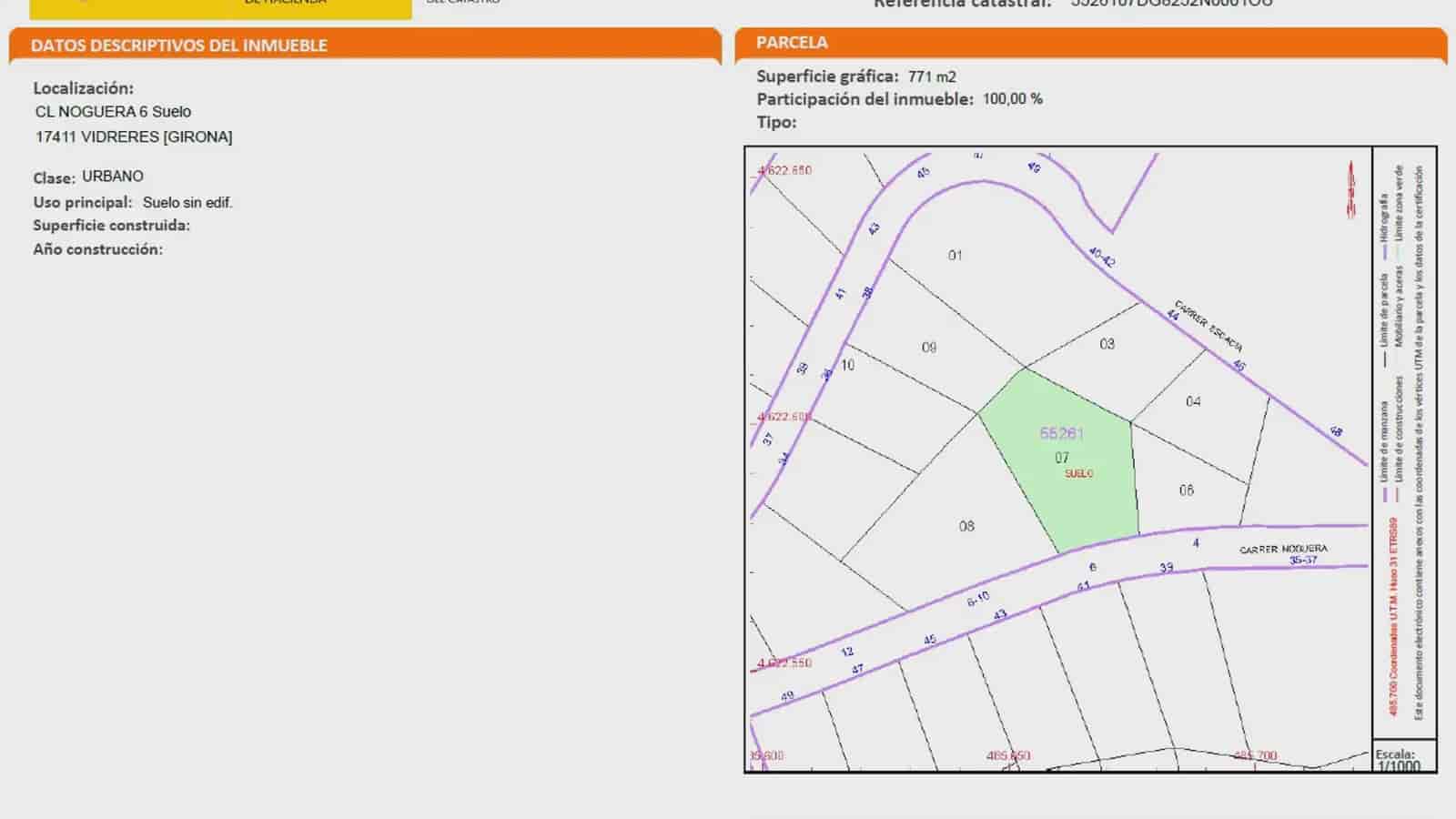1456x819 pixels.
Task: Click the SUELO label inside parcel 07
Action: (x=1079, y=473)
